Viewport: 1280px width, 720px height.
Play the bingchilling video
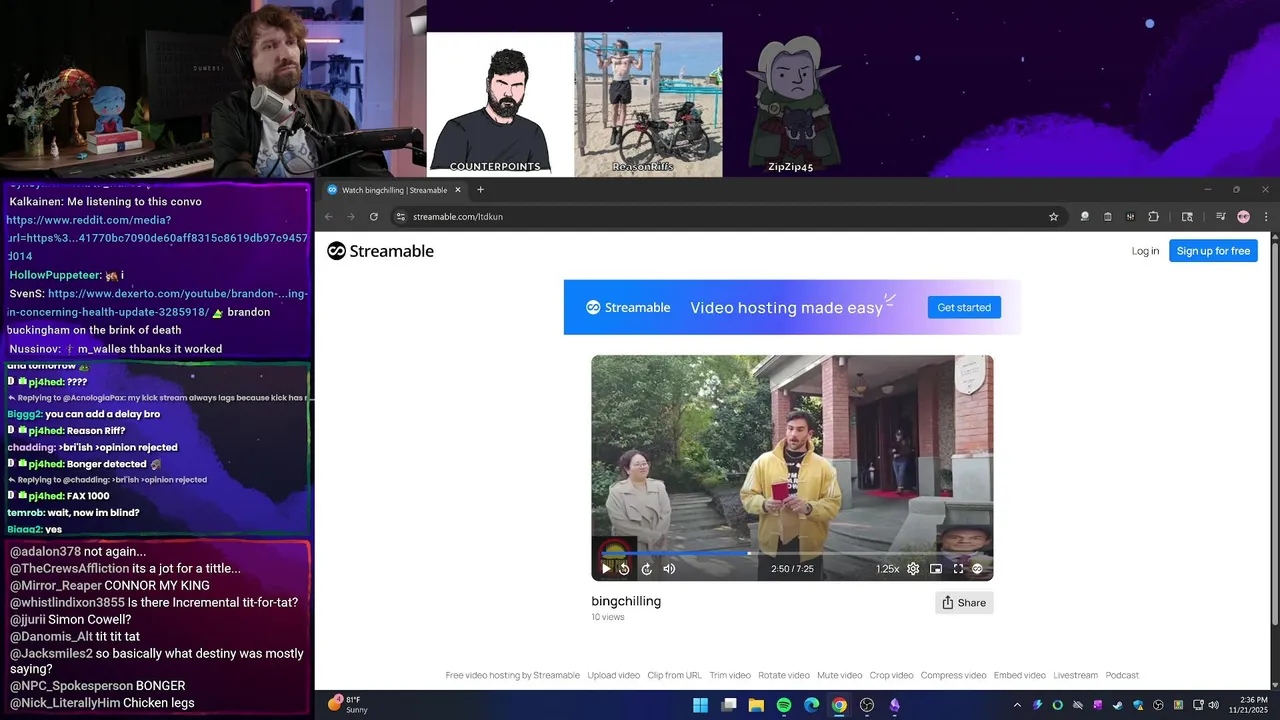(x=606, y=569)
